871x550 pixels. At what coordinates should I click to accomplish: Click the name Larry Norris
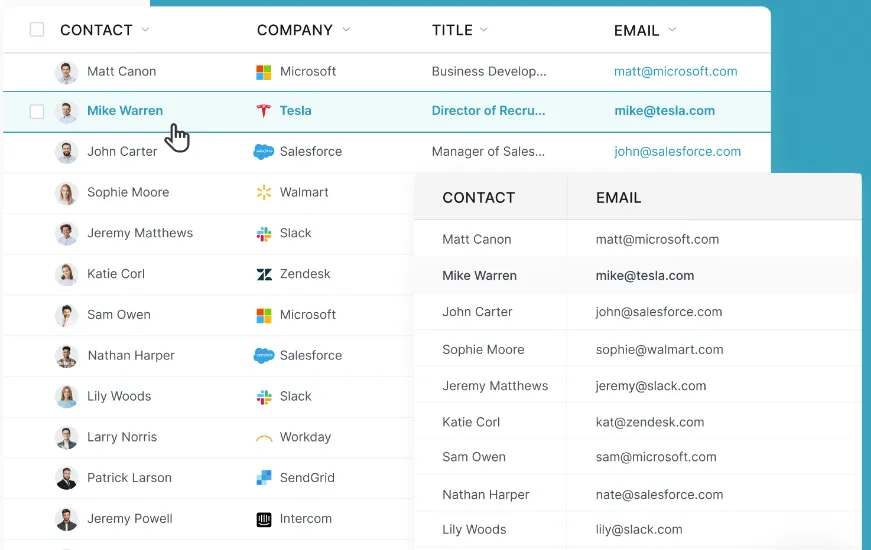(122, 437)
